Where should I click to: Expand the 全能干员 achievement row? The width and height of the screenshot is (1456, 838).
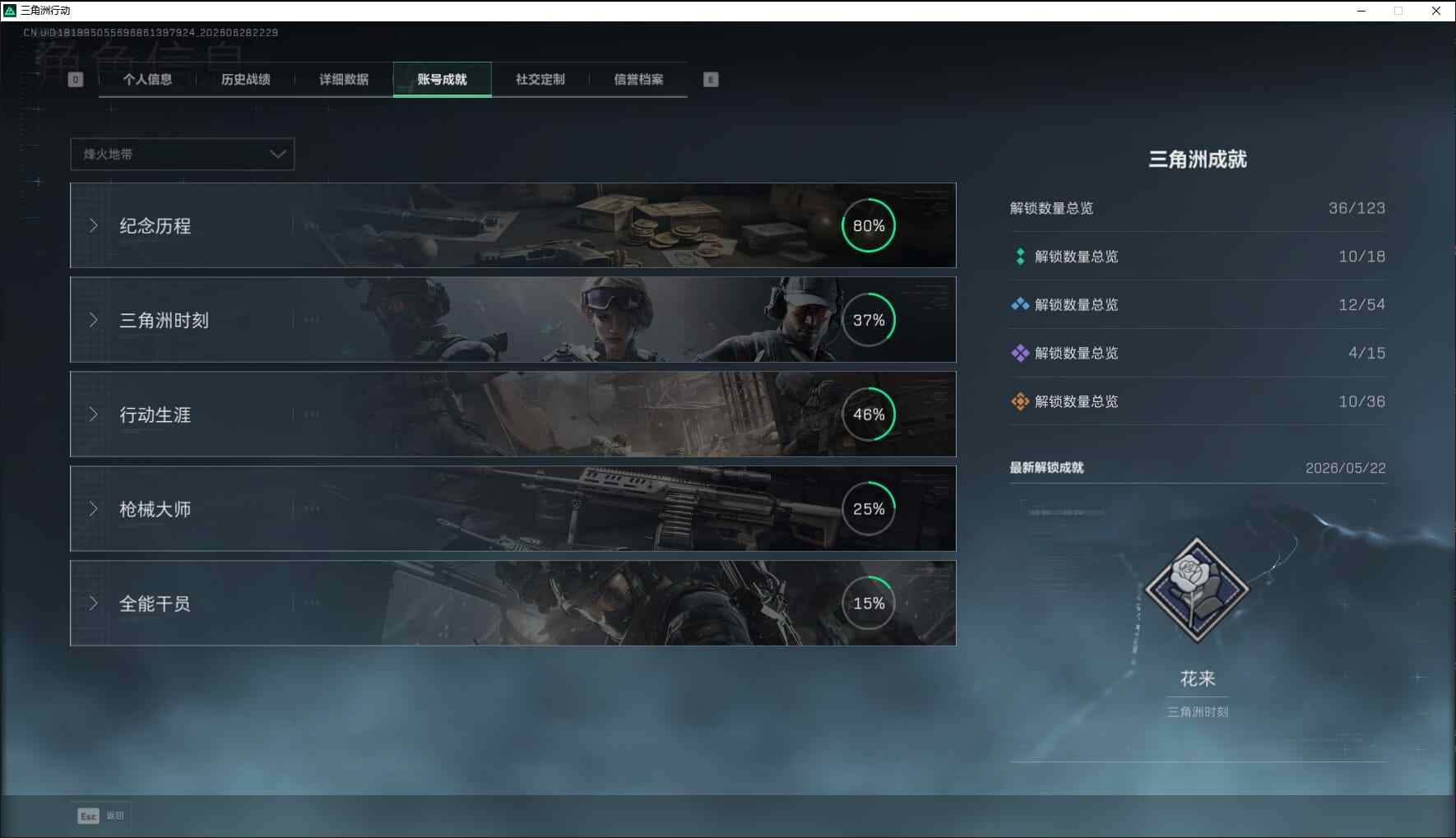(x=513, y=604)
